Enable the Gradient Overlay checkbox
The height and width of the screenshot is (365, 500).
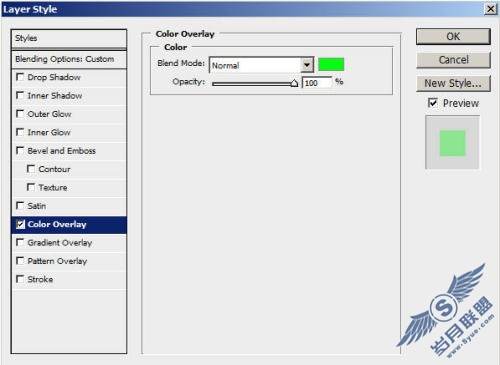click(20, 242)
